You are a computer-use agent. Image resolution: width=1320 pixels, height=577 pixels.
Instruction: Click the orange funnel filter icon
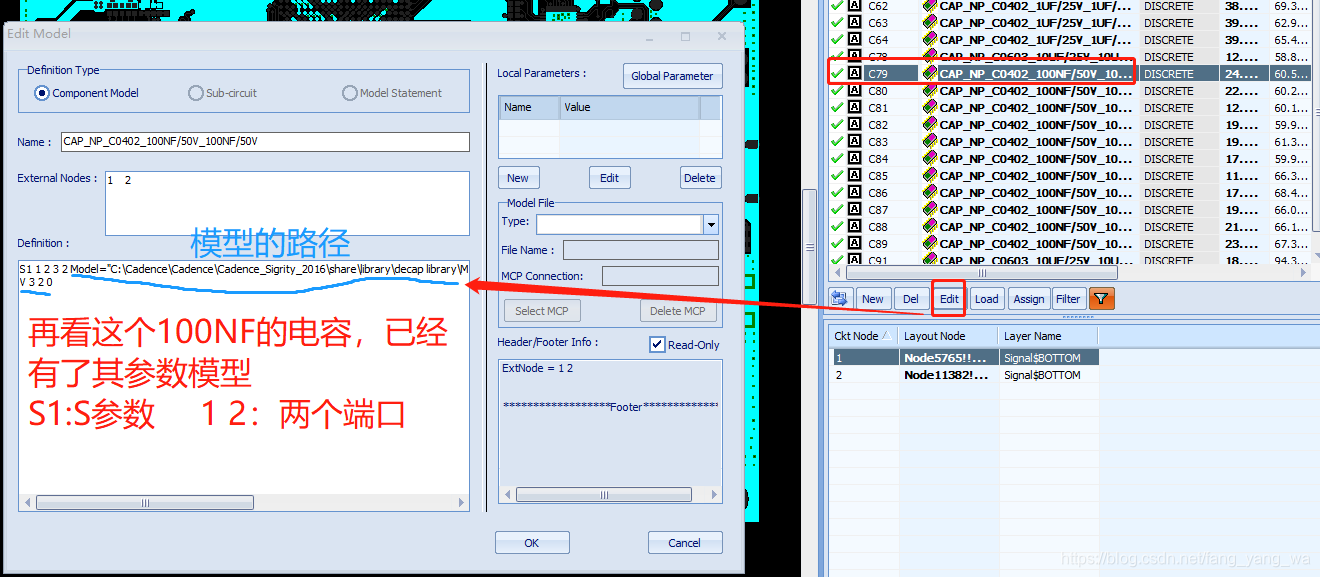pos(1101,298)
